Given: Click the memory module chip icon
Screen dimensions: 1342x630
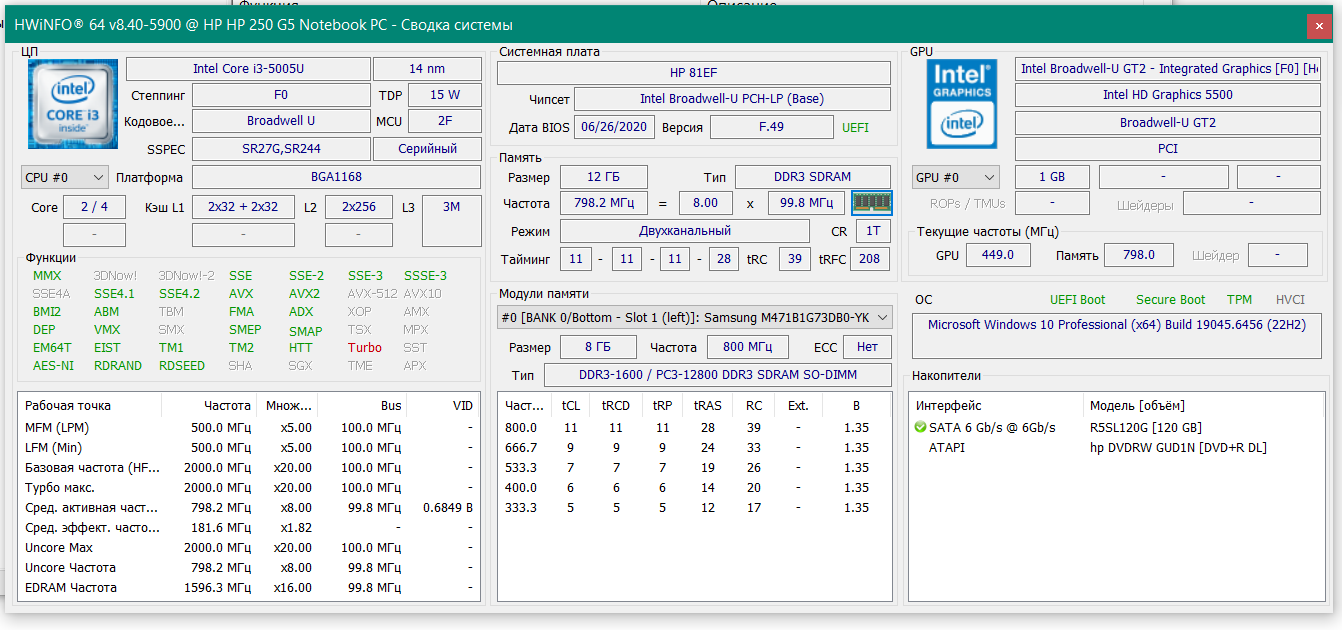Looking at the screenshot, I should (871, 203).
